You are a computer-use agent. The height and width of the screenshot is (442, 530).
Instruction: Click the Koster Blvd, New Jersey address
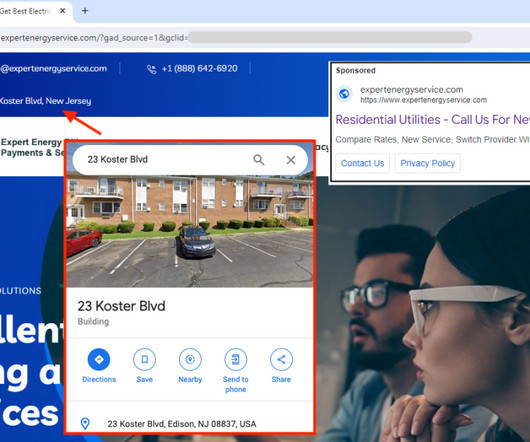tap(45, 101)
